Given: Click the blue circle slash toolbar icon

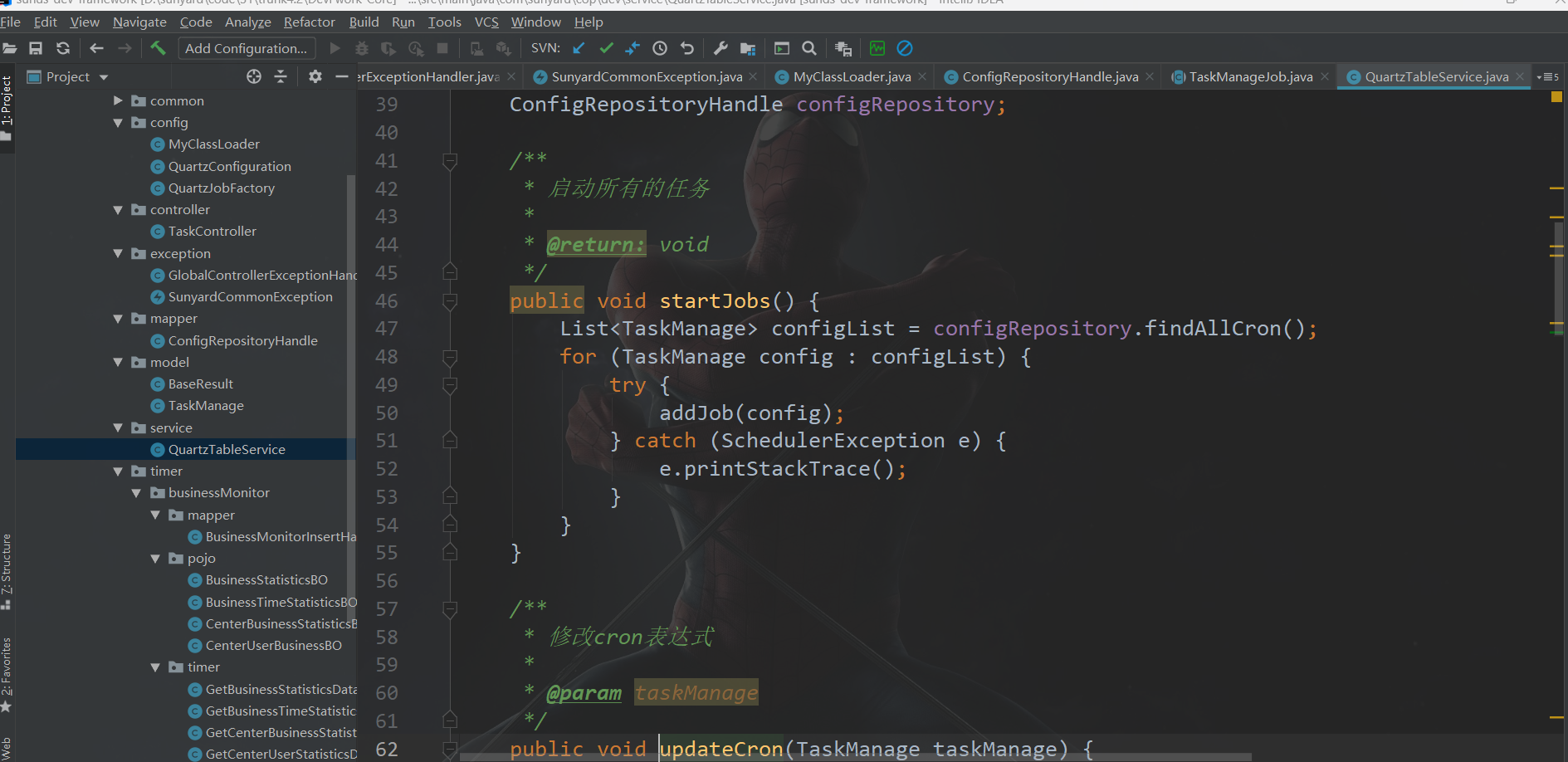Looking at the screenshot, I should (905, 48).
